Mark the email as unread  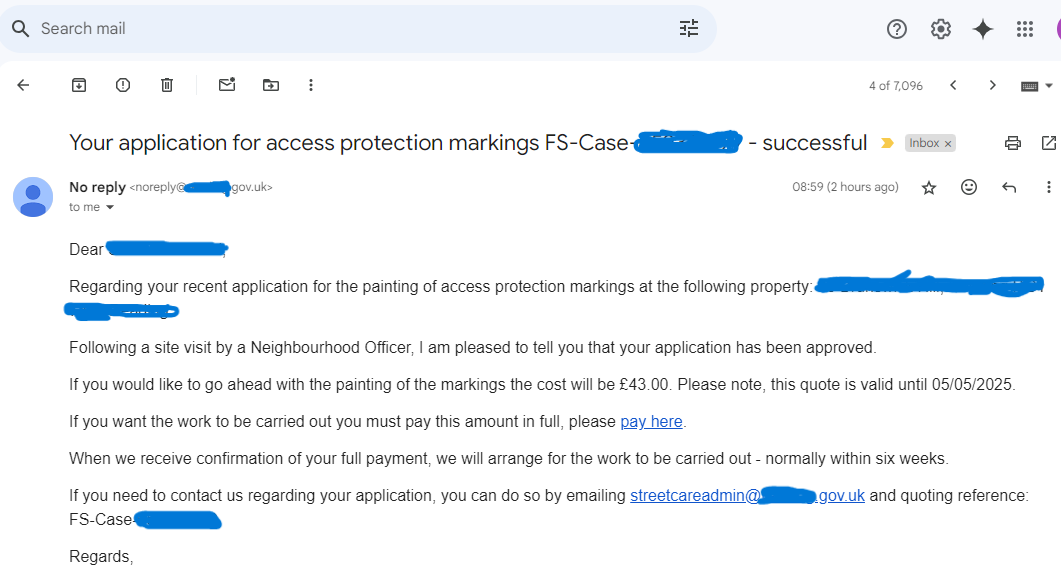(227, 85)
